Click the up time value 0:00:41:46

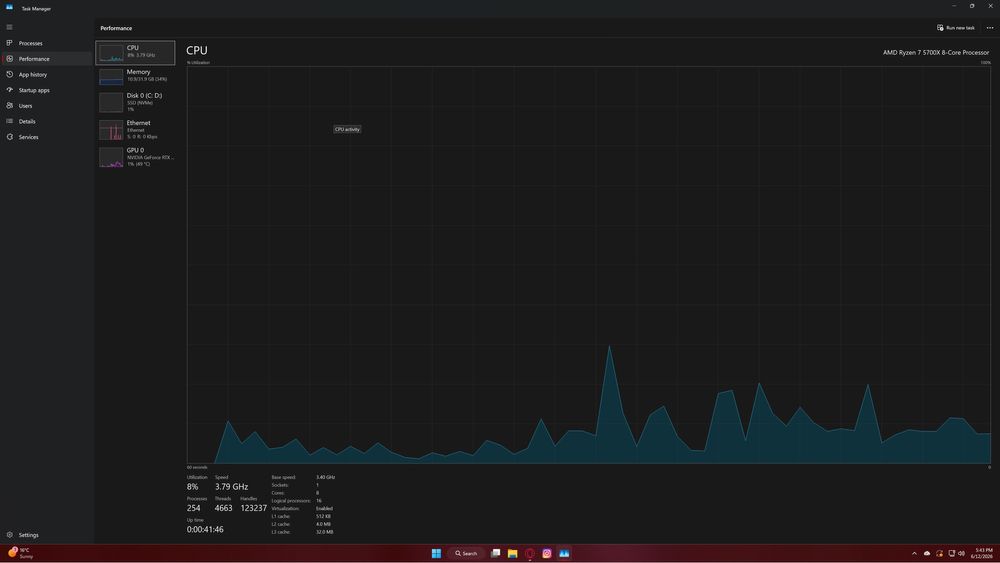point(205,529)
